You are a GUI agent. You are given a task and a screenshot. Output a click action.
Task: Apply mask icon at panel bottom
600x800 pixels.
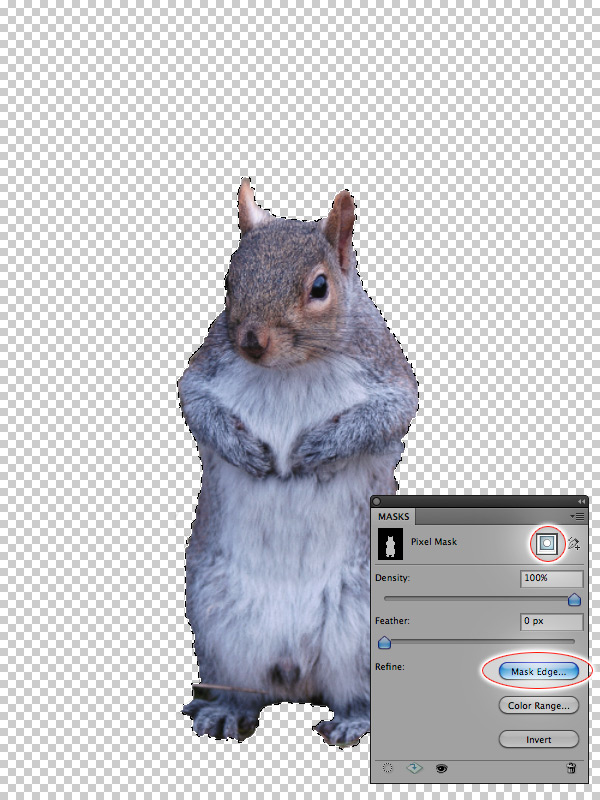pyautogui.click(x=414, y=768)
